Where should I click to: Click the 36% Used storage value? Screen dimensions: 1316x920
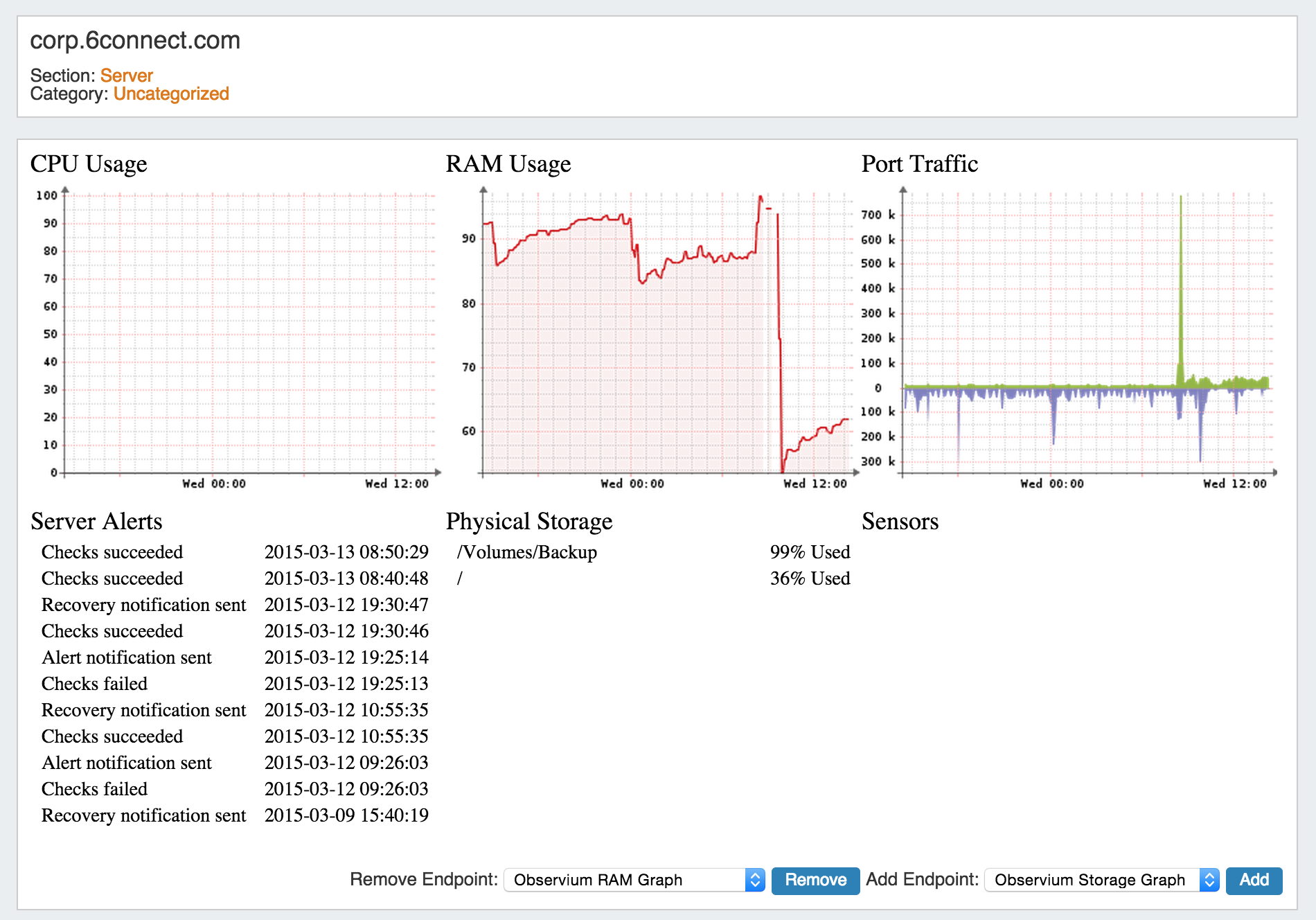(810, 578)
